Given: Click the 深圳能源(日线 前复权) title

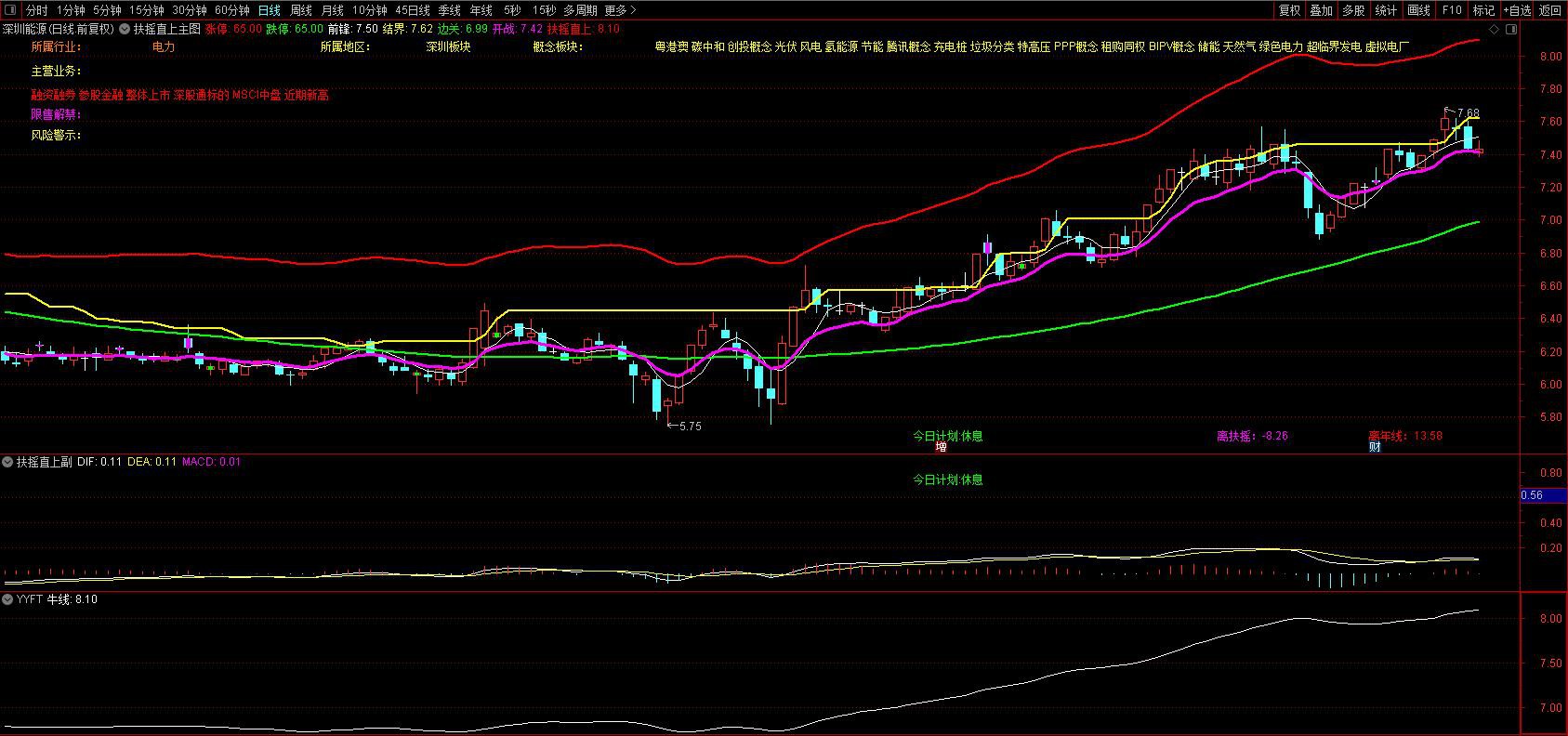Looking at the screenshot, I should 58,29.
